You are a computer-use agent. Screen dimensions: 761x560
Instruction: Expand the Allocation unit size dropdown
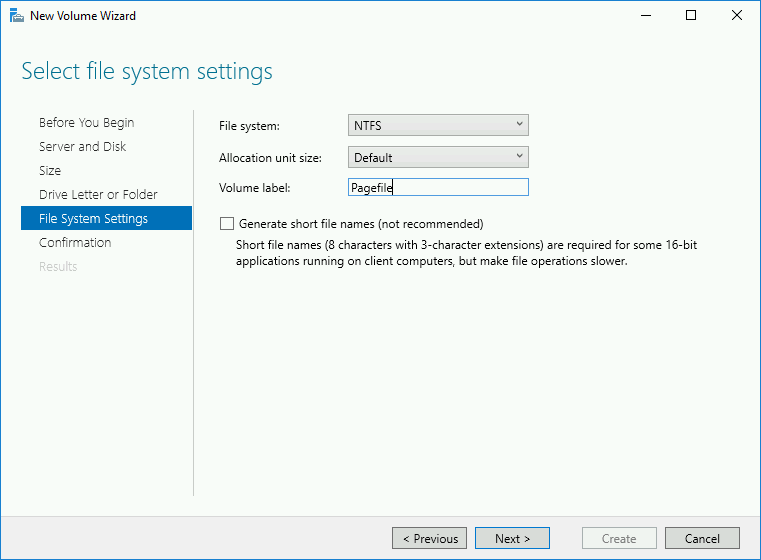(x=438, y=157)
